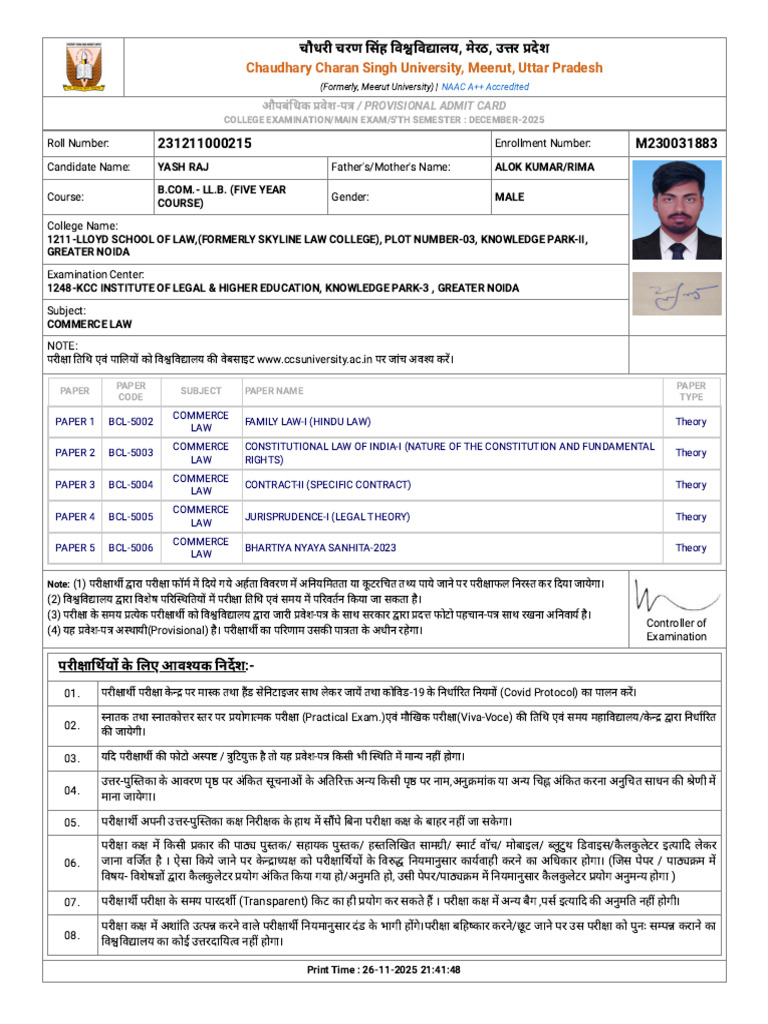Click the PAPER TYPE column header

(x=691, y=391)
